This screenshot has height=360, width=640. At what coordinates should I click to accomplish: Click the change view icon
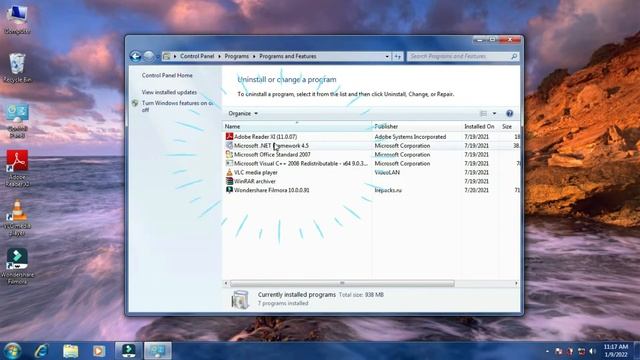click(483, 113)
